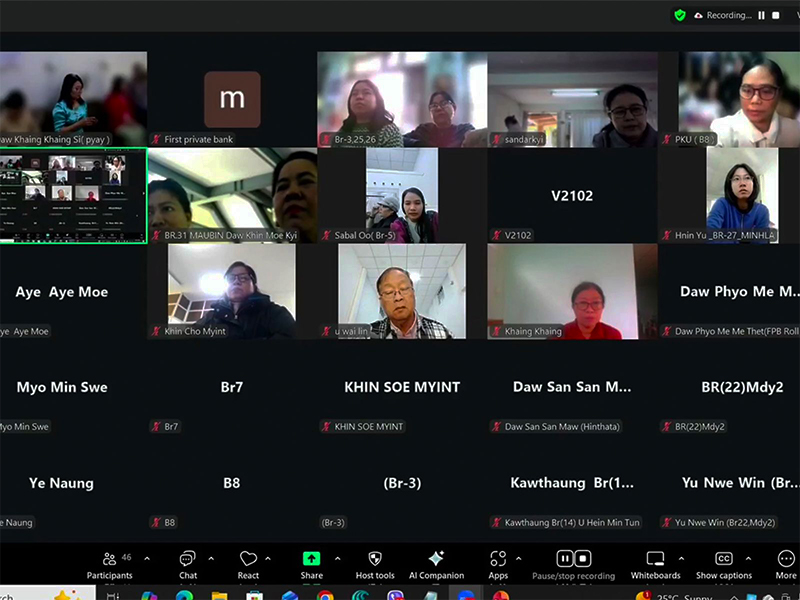
Task: Expand the arrow beside Participants
Action: tap(147, 558)
